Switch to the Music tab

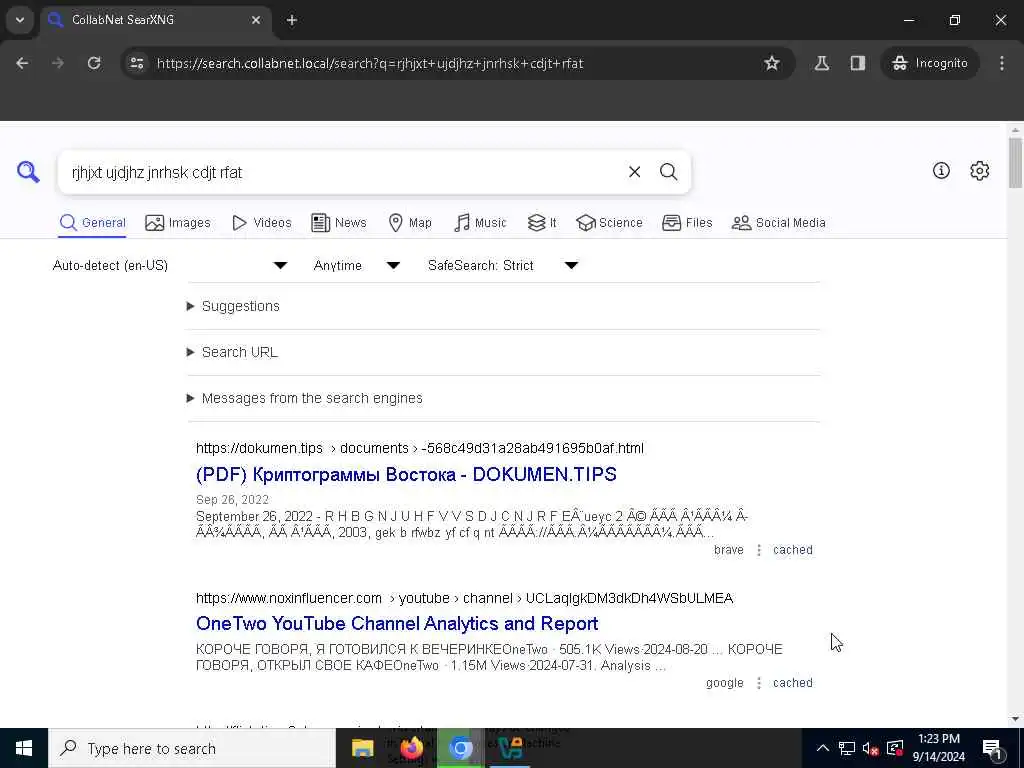tap(480, 223)
